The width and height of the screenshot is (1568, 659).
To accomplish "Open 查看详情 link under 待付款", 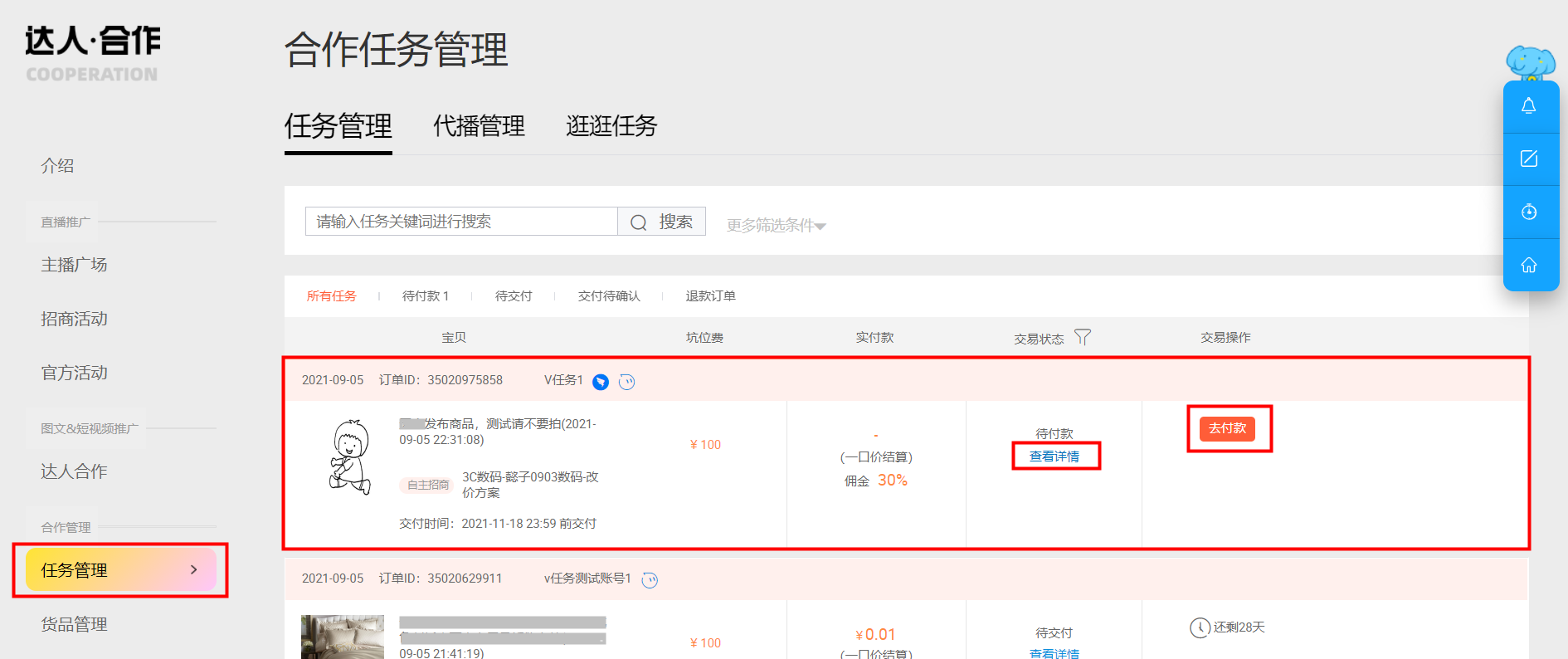I will (x=1054, y=456).
